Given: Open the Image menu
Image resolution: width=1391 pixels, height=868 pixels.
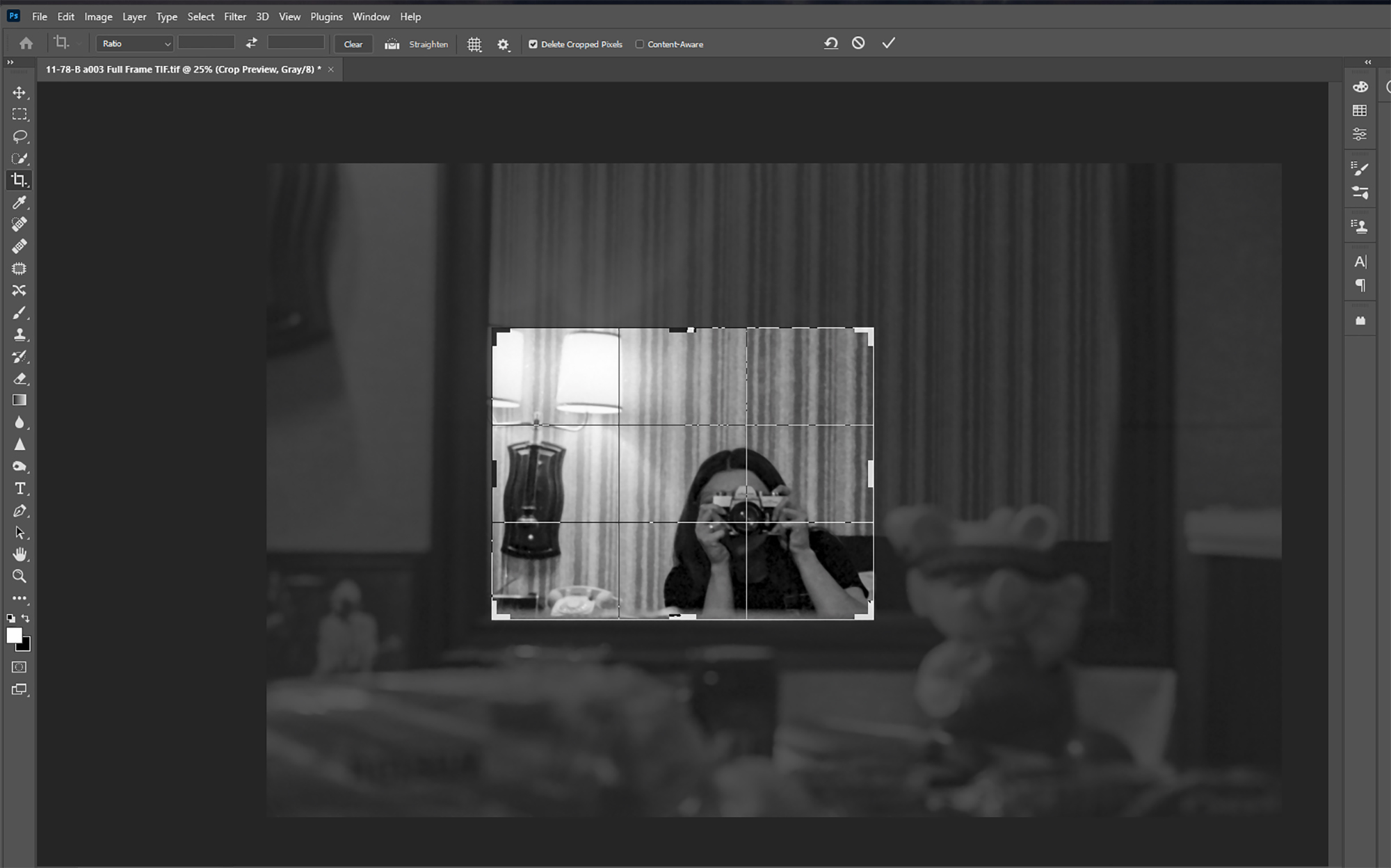Looking at the screenshot, I should coord(98,17).
